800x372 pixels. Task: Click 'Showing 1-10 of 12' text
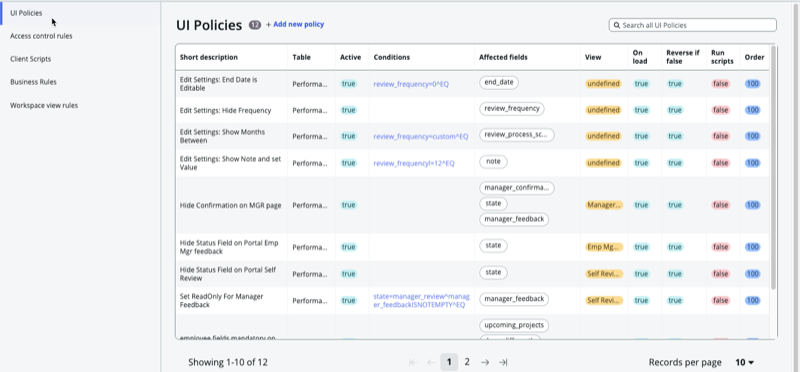coord(228,362)
